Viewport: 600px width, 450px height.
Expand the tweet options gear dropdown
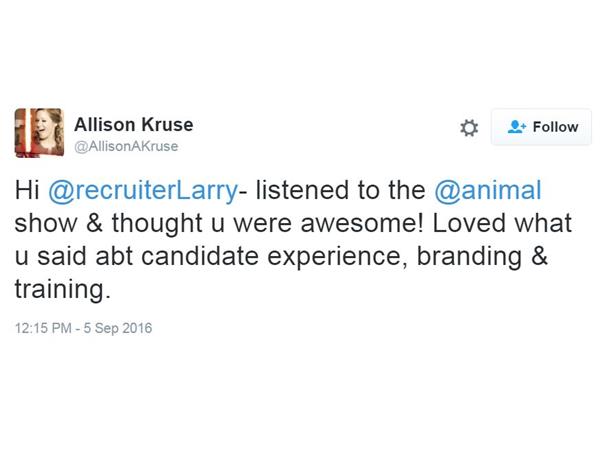pyautogui.click(x=469, y=128)
